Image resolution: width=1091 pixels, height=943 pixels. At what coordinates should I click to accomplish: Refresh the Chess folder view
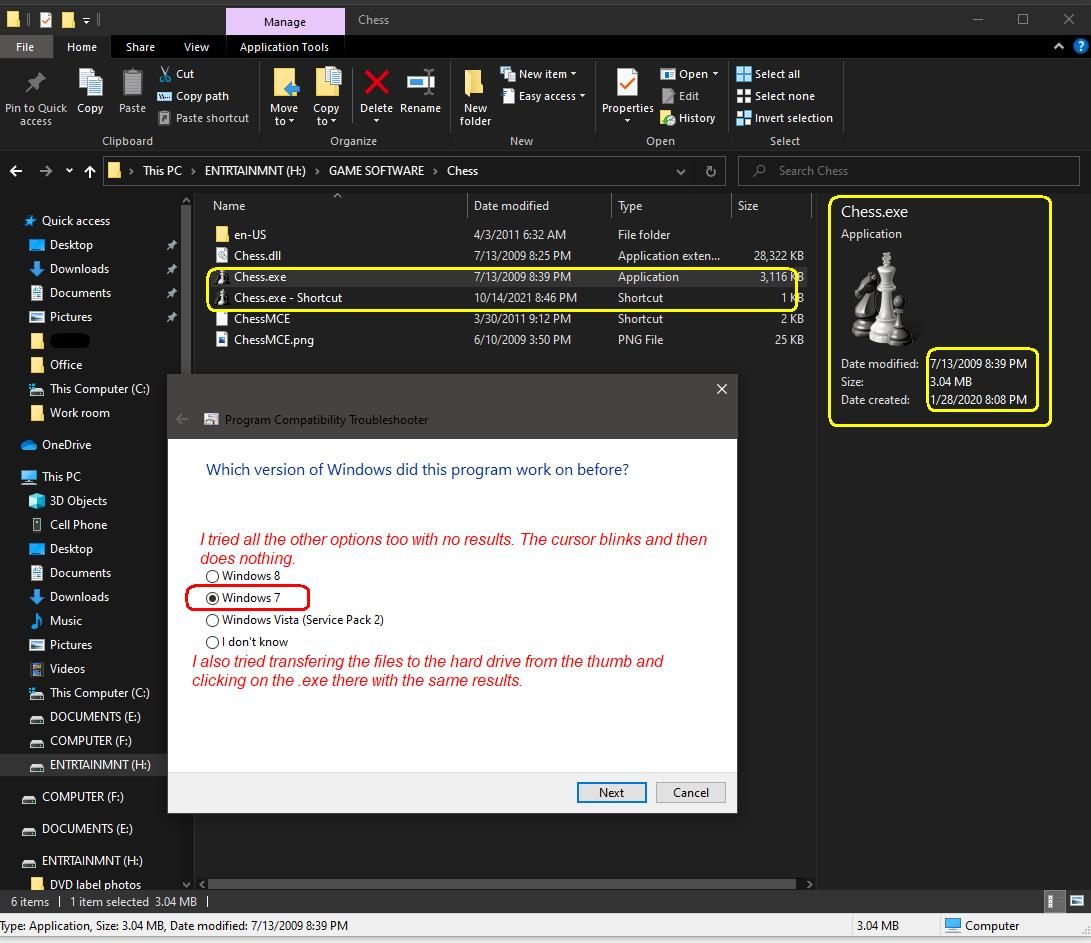(710, 171)
